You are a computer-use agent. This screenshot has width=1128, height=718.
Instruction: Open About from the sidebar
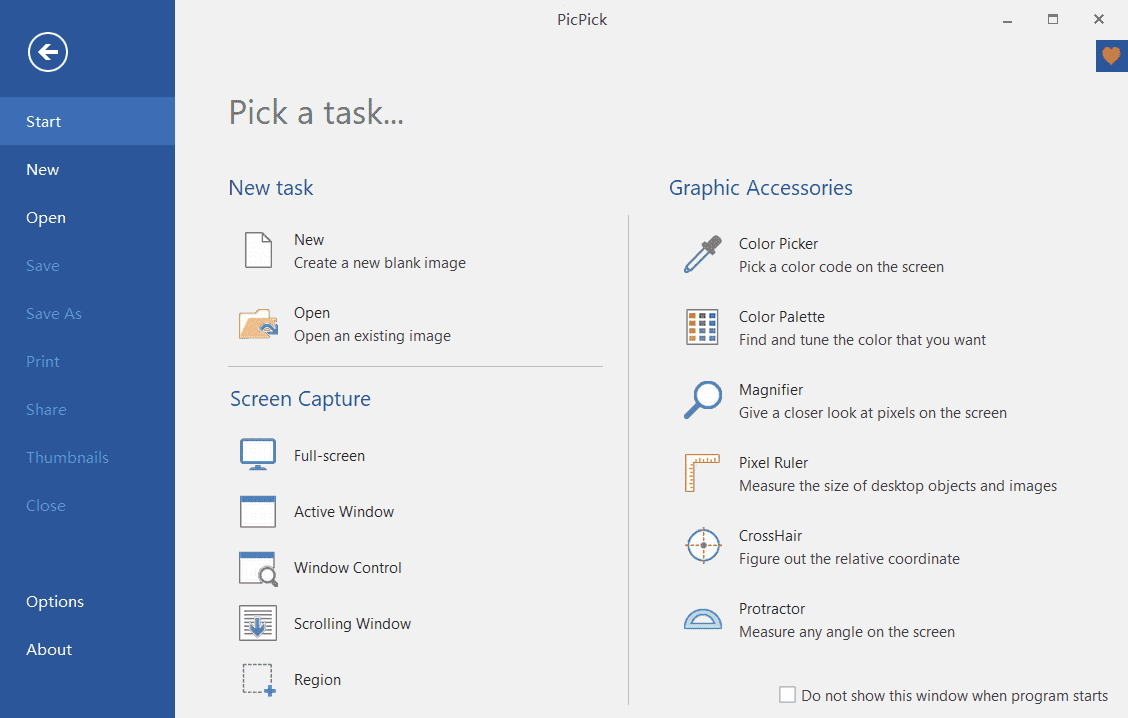(x=87, y=650)
